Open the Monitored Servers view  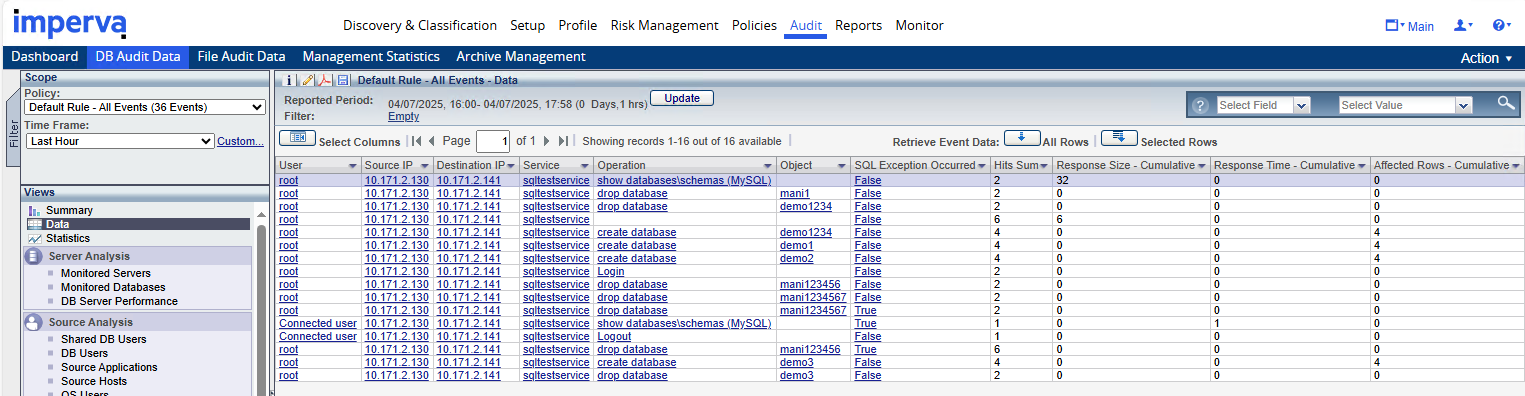[106, 273]
